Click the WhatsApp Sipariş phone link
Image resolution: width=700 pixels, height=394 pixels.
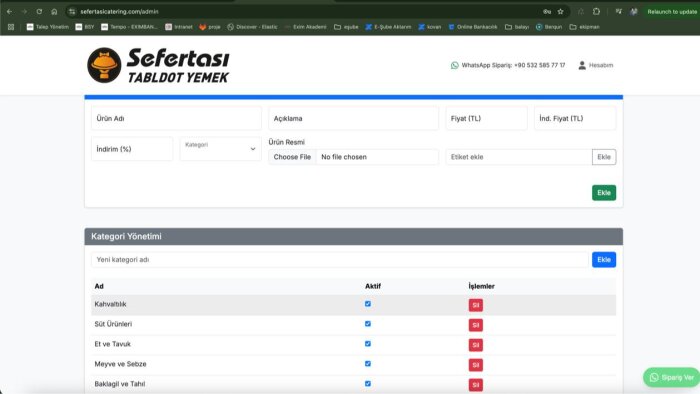508,65
